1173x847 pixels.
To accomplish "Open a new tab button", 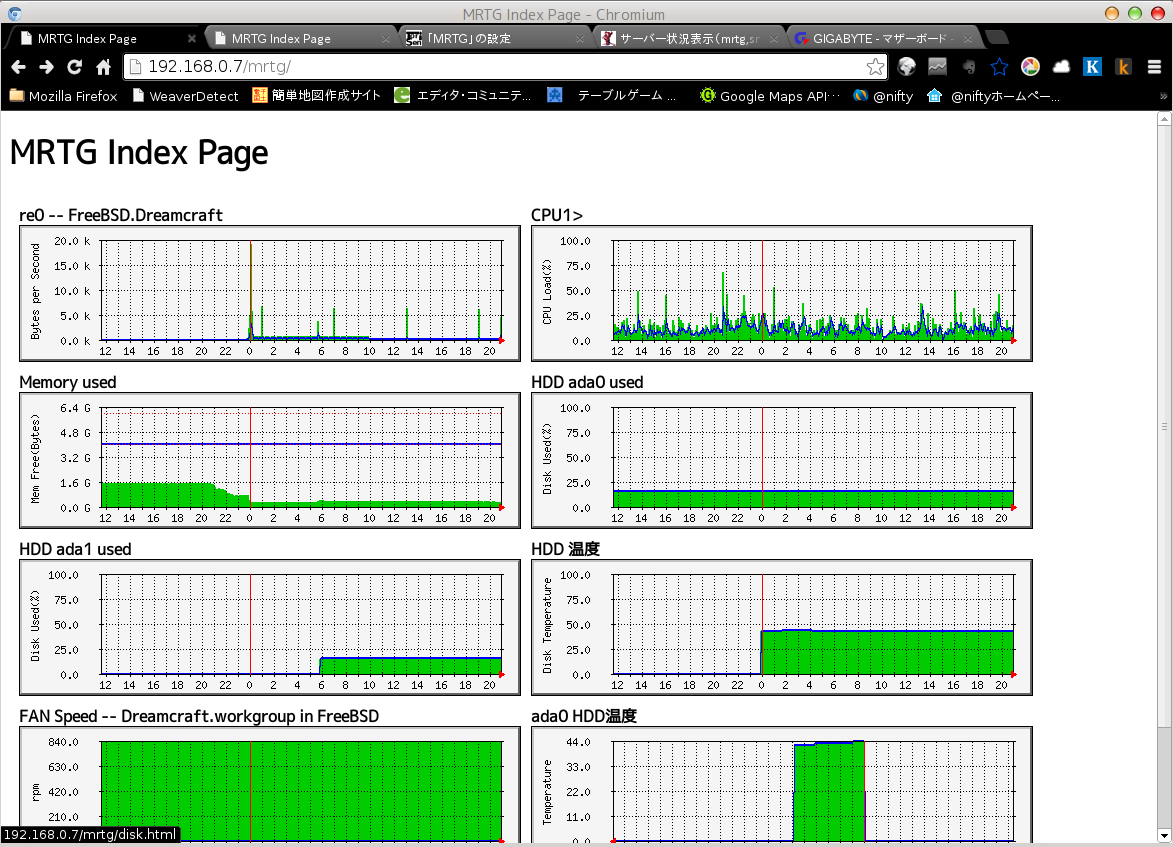I will tap(996, 37).
